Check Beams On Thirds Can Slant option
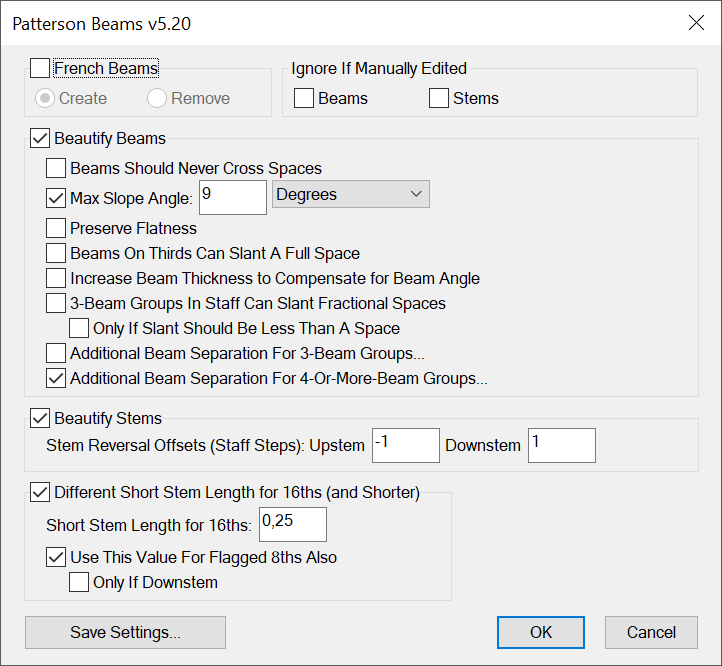 coord(56,253)
